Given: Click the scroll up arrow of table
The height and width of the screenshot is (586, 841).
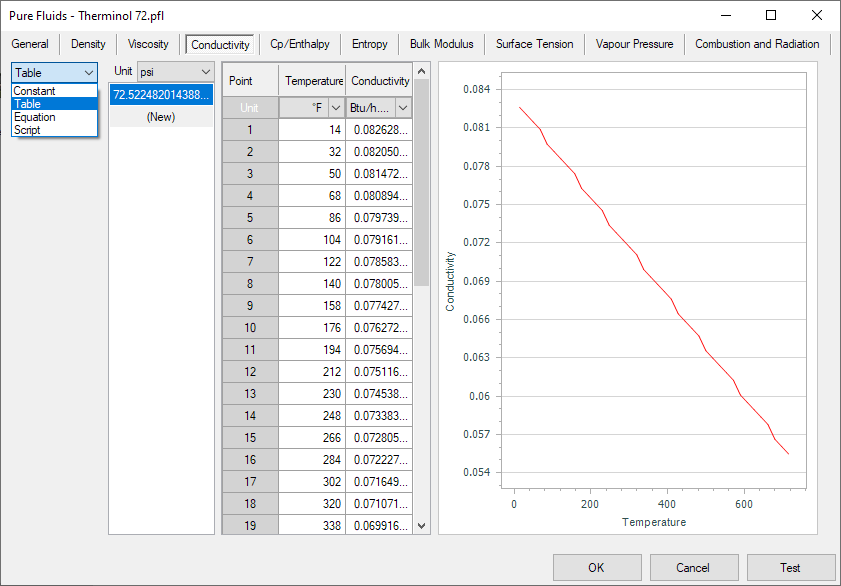Looking at the screenshot, I should (x=421, y=72).
